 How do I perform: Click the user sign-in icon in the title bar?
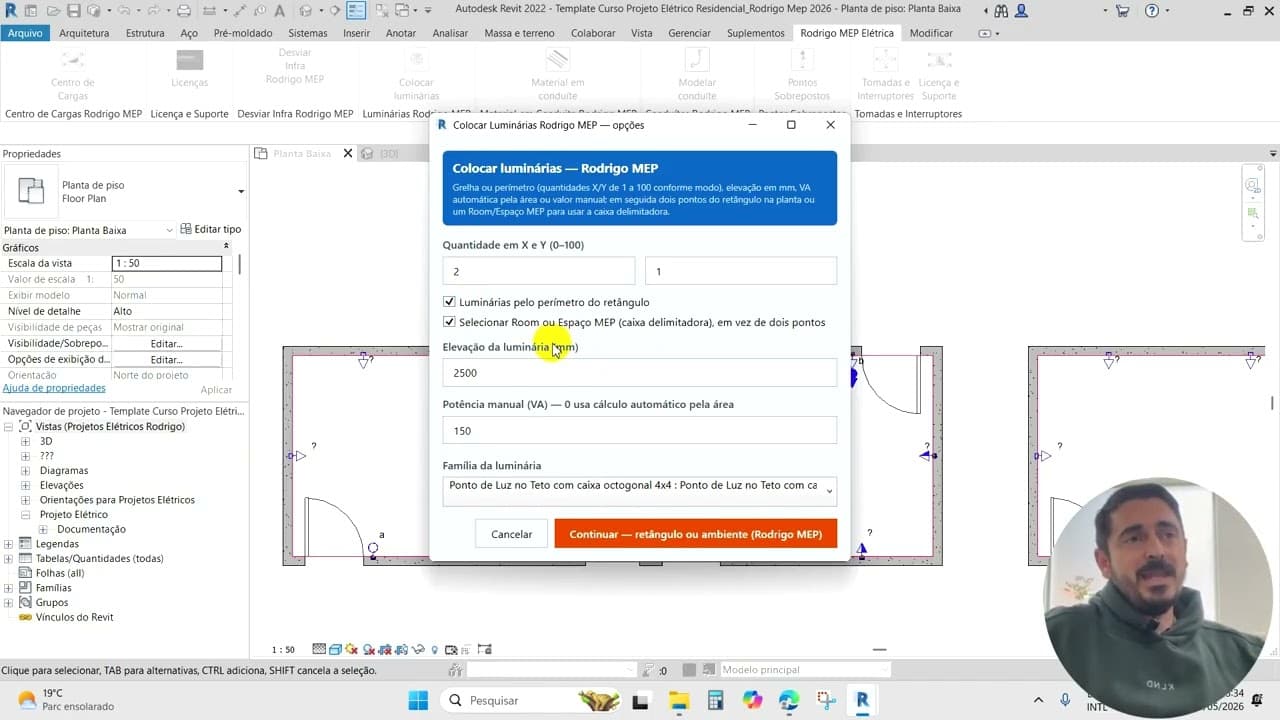coord(1021,11)
